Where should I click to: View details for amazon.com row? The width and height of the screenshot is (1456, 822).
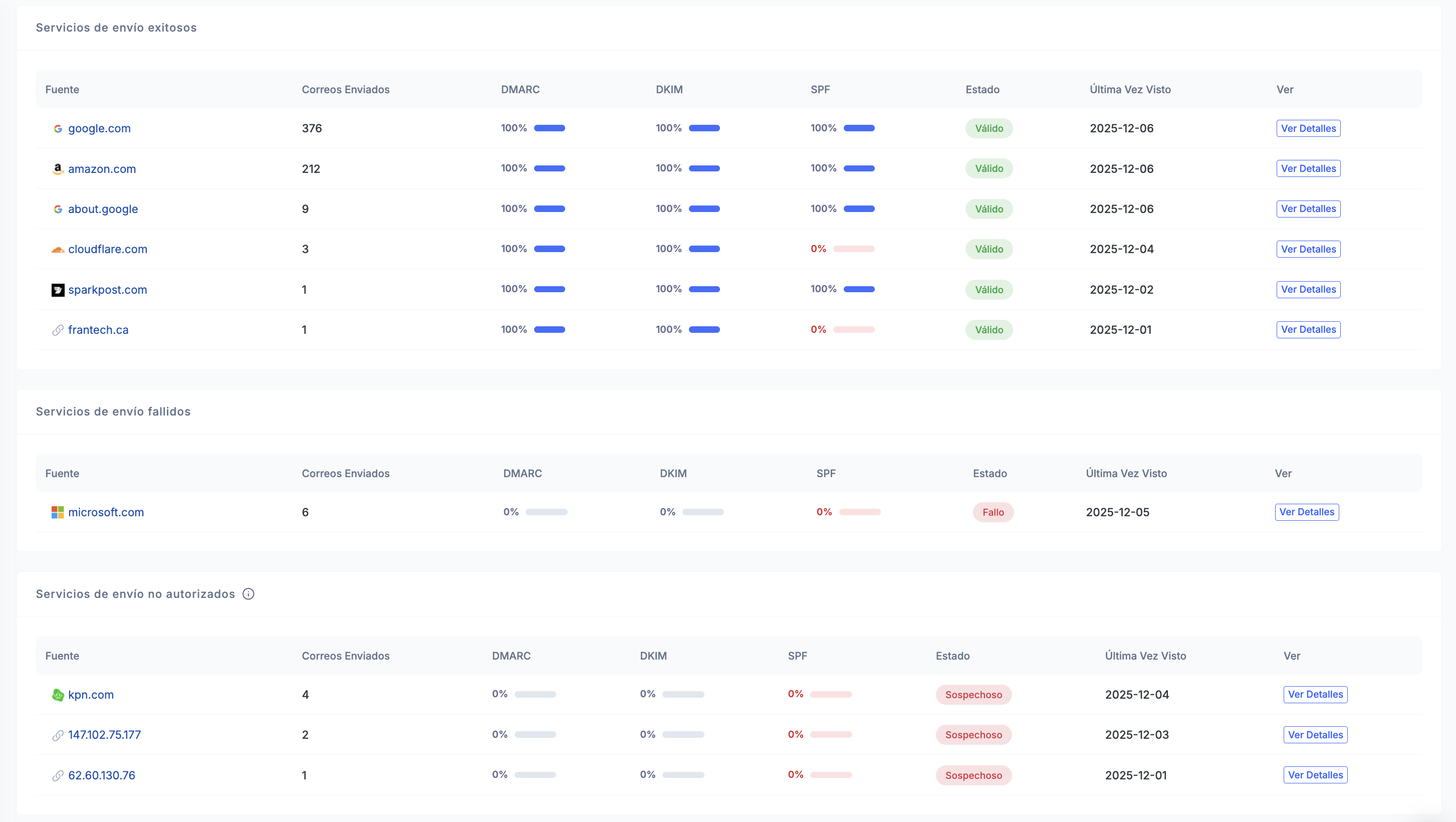pos(1308,168)
